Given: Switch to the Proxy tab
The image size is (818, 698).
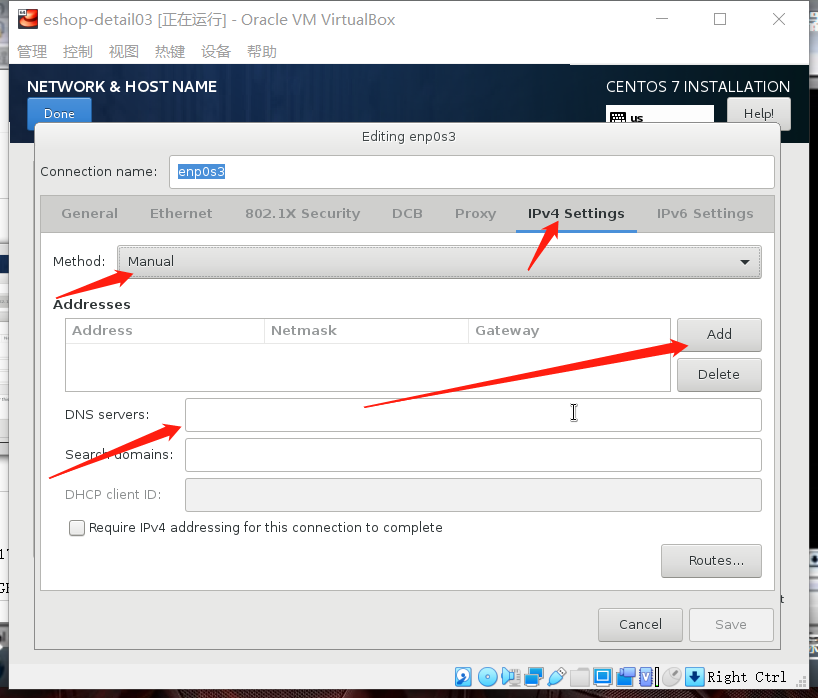Looking at the screenshot, I should 475,213.
